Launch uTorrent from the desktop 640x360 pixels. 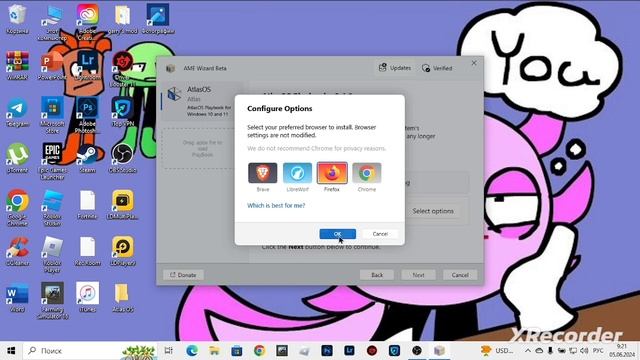tap(17, 158)
